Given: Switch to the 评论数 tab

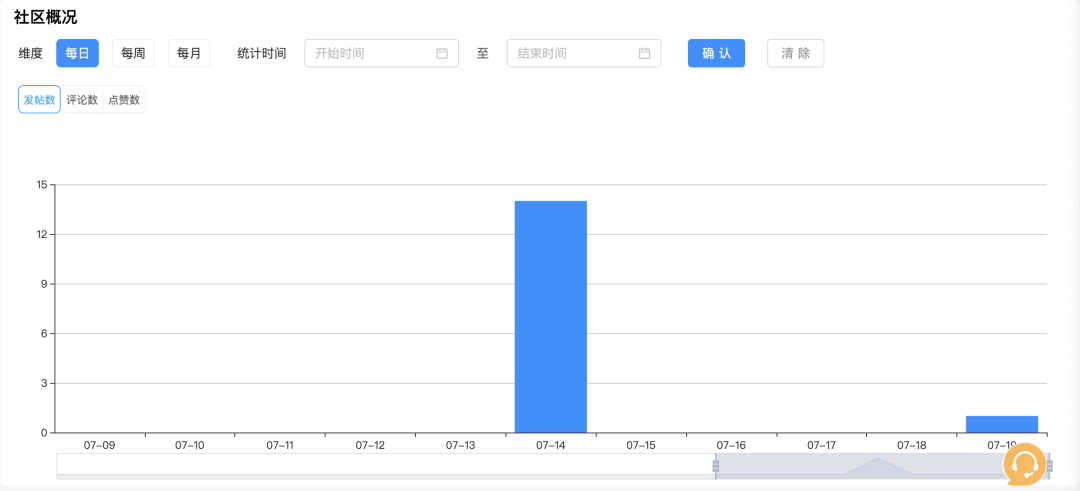Looking at the screenshot, I should [x=82, y=99].
